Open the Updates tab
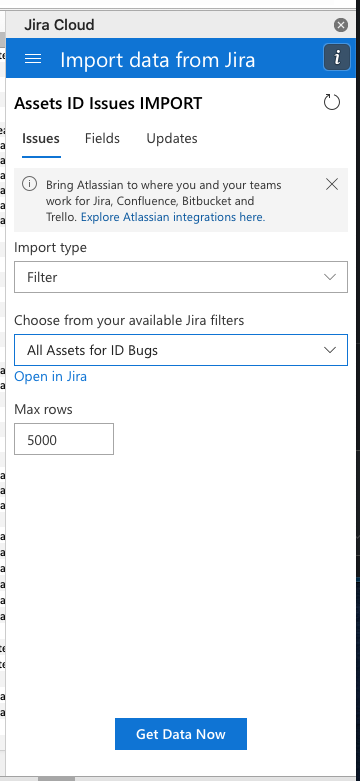The image size is (360, 781). click(x=172, y=138)
